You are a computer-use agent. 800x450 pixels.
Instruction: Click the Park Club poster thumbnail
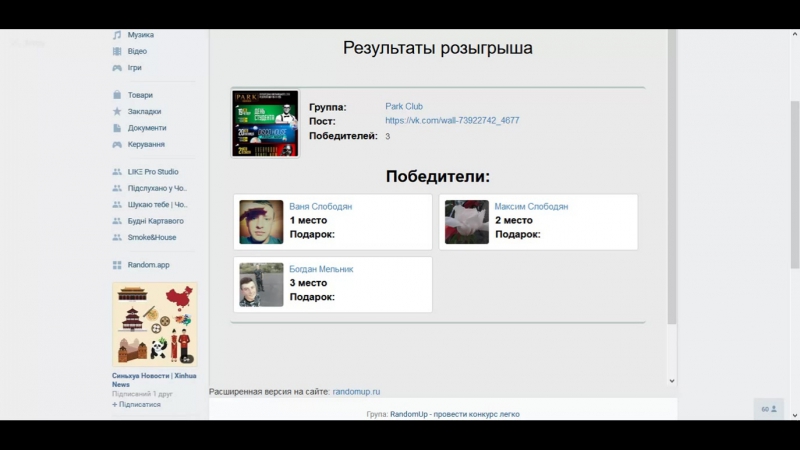(265, 124)
